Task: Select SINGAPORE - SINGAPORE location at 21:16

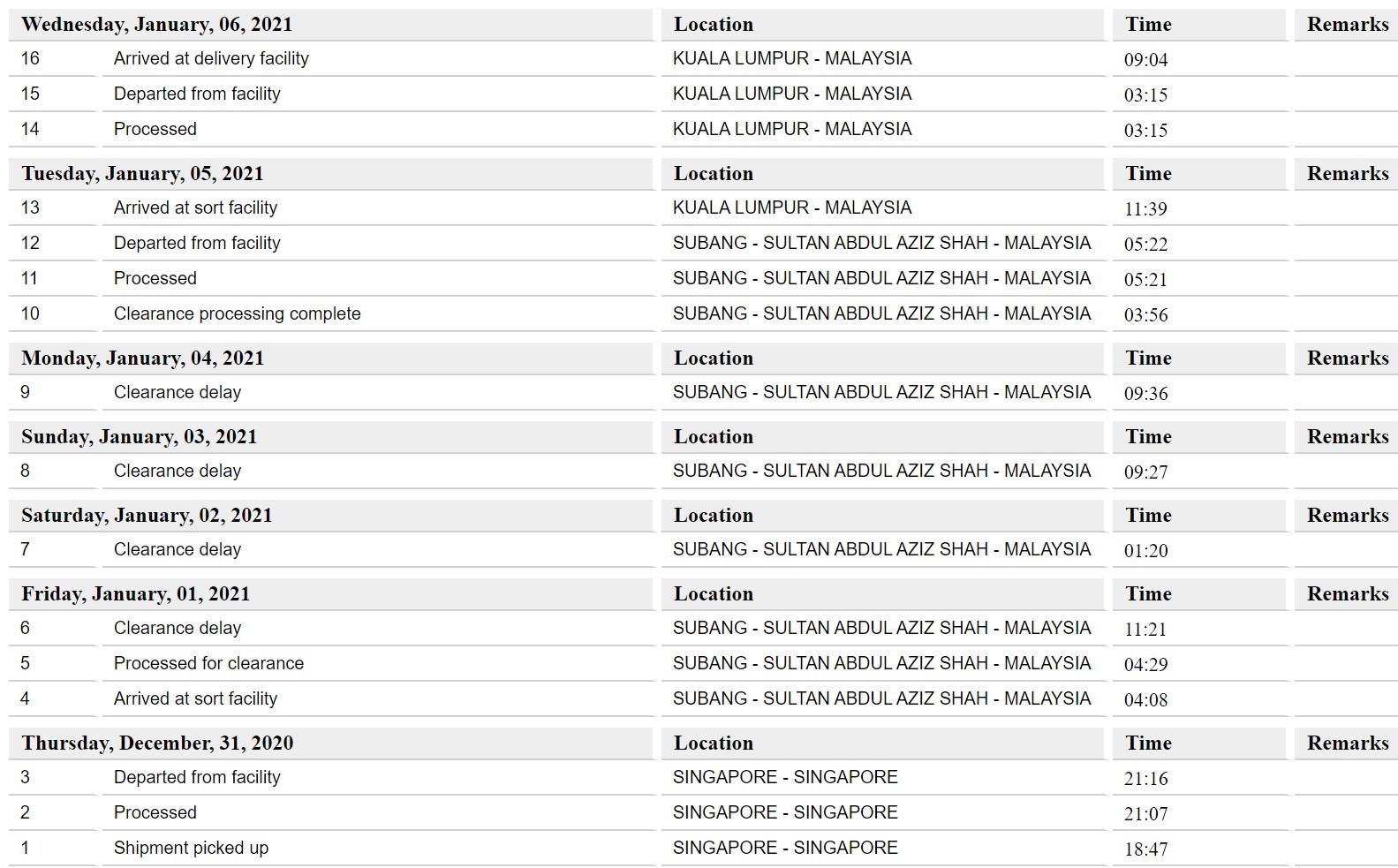Action: point(785,777)
